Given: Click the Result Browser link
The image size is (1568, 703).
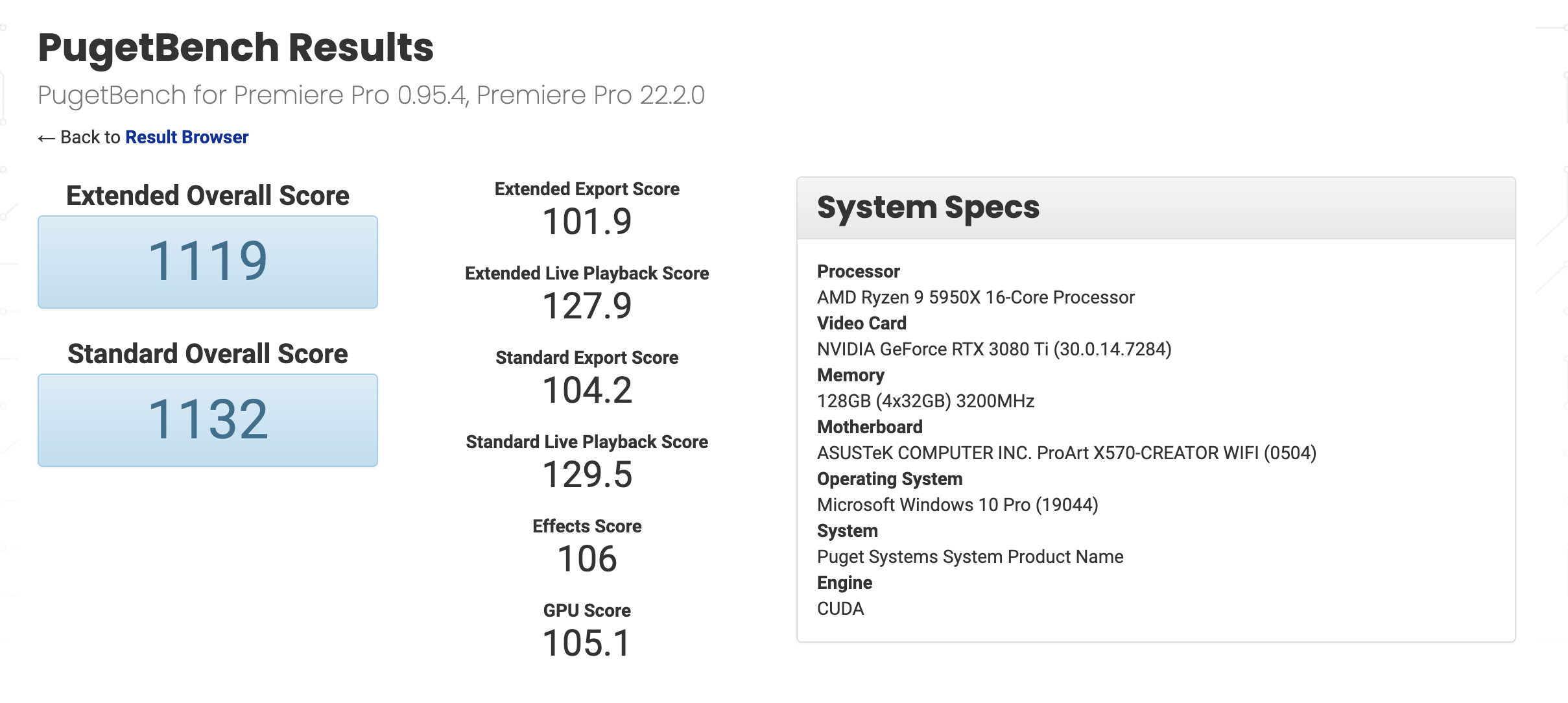Looking at the screenshot, I should tap(187, 137).
